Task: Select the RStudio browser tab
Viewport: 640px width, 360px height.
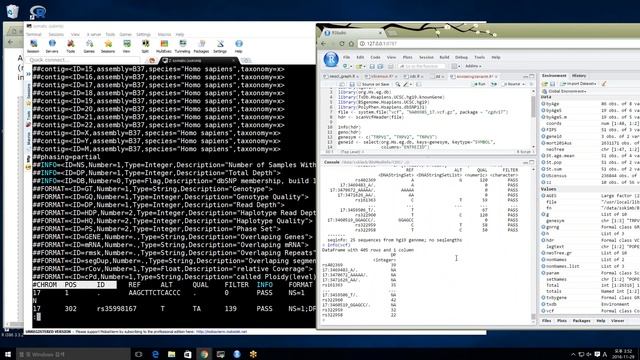Action: (354, 33)
